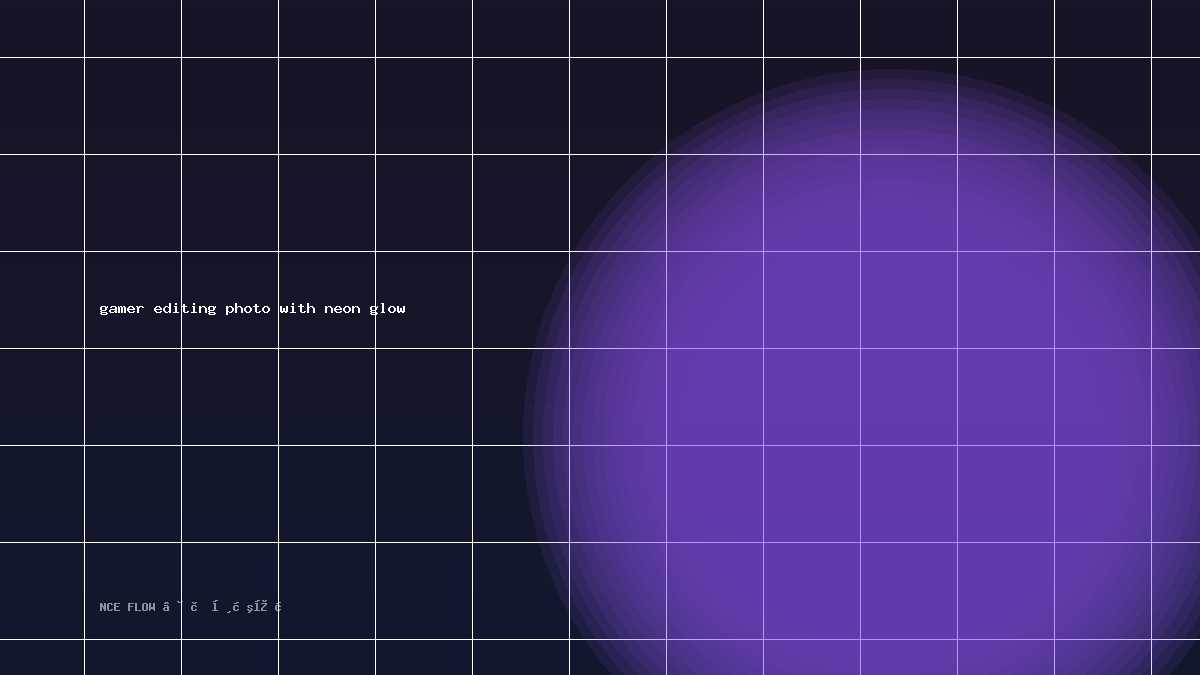
Task: Click the "č" character in footer text
Action: 194,606
